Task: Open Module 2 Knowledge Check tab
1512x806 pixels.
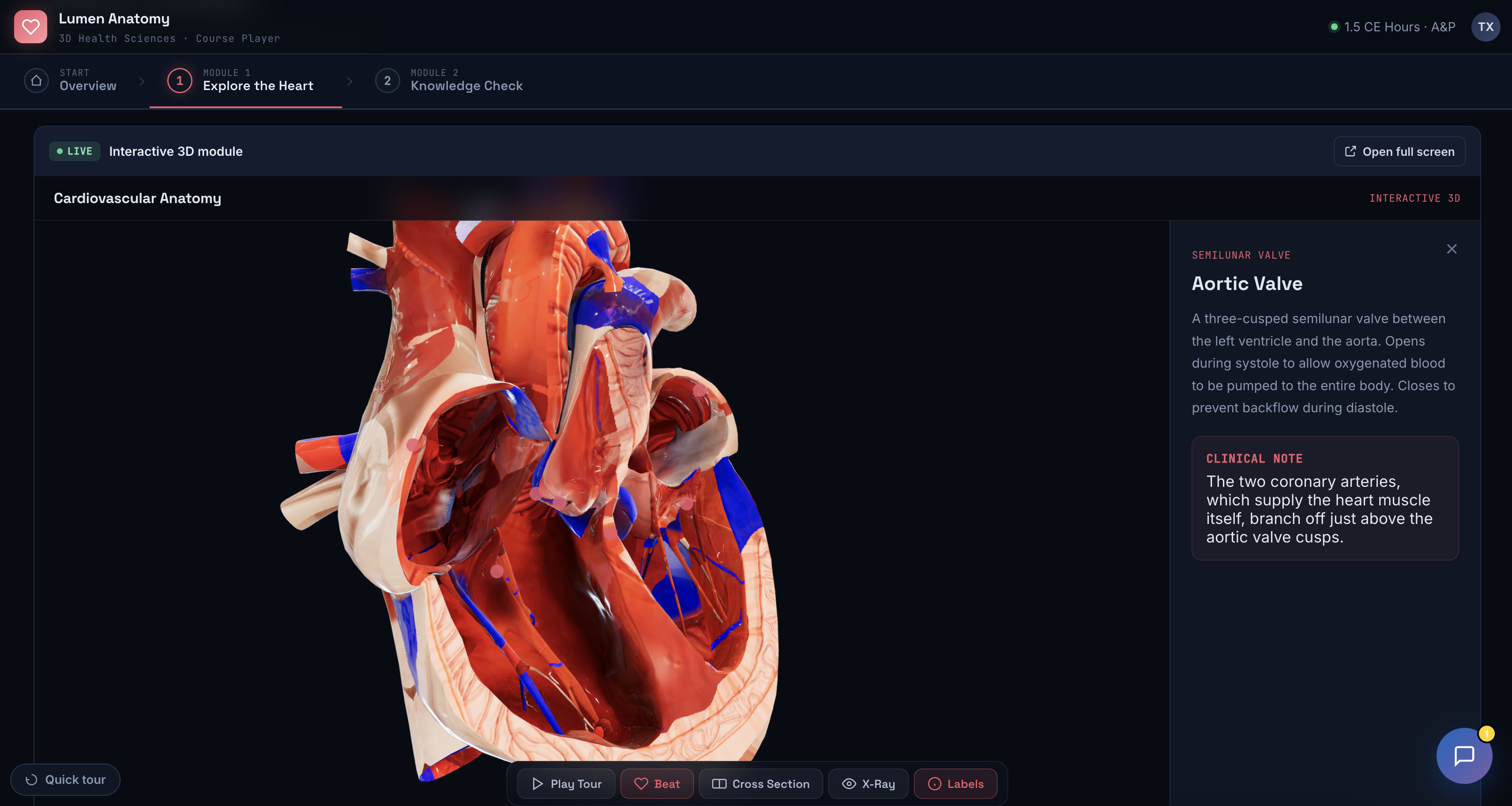Action: point(450,80)
